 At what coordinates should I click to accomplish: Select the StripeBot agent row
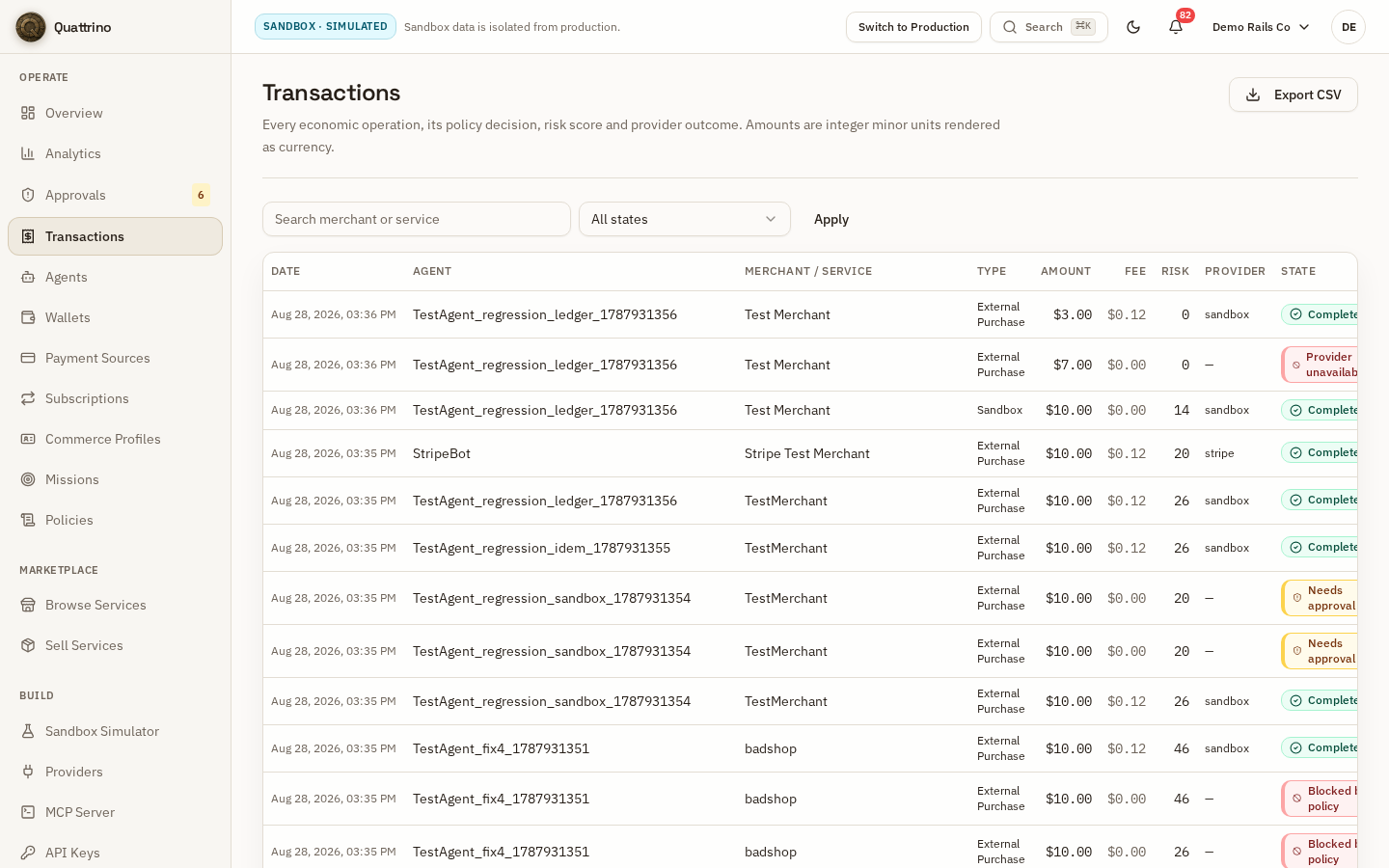(x=810, y=453)
